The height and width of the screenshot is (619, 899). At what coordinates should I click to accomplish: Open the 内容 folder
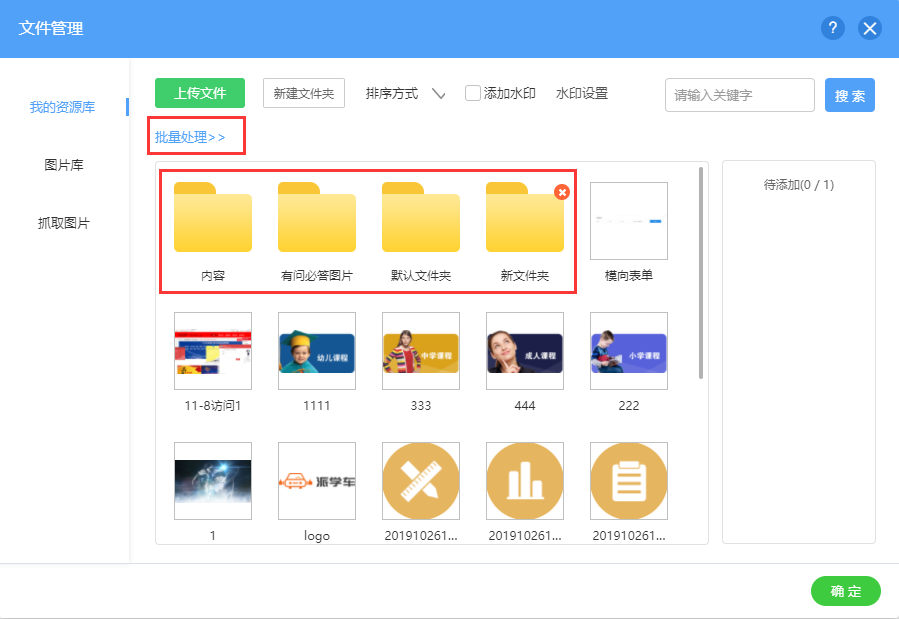tap(213, 217)
